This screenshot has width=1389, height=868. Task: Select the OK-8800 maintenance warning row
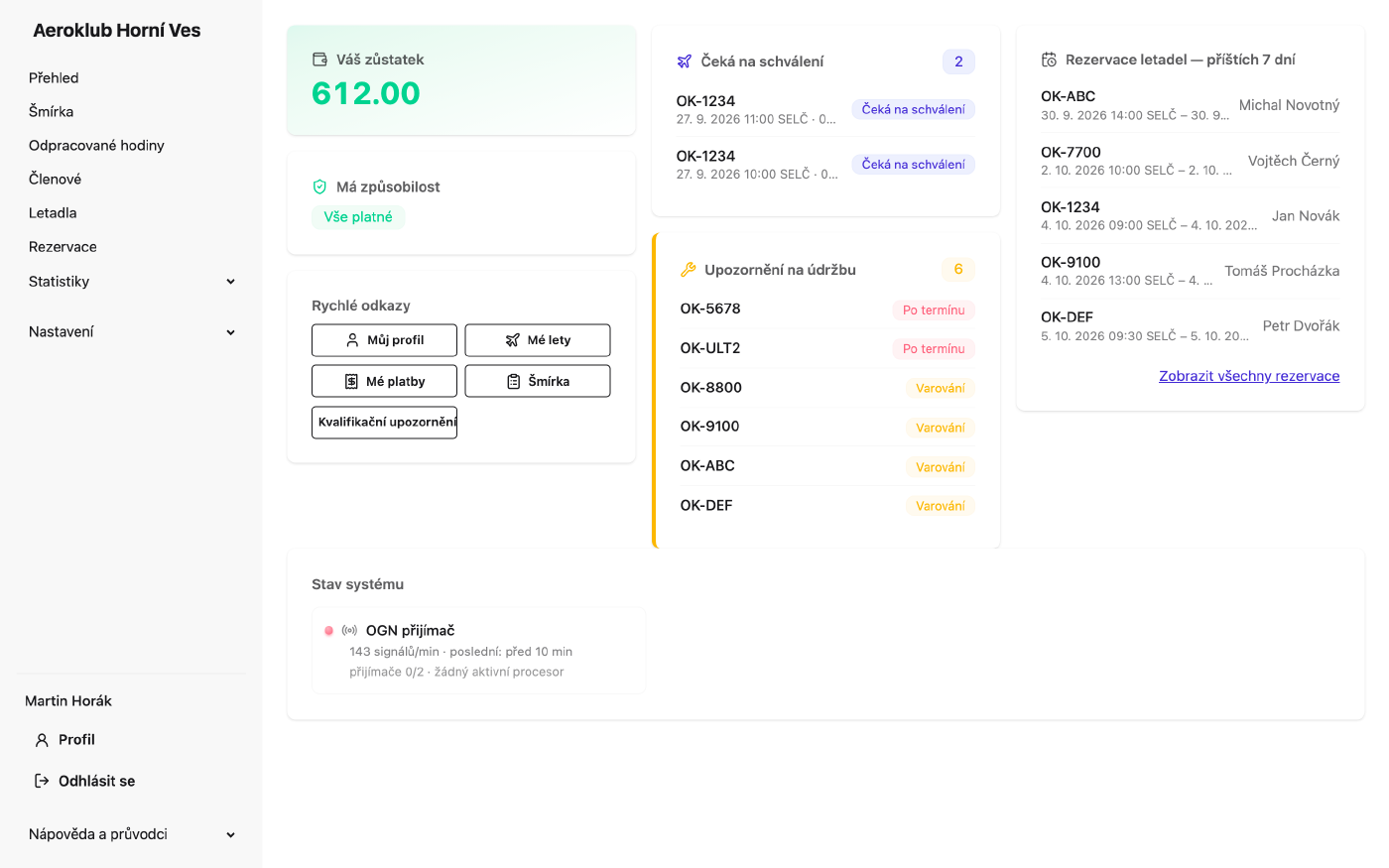[x=827, y=388]
